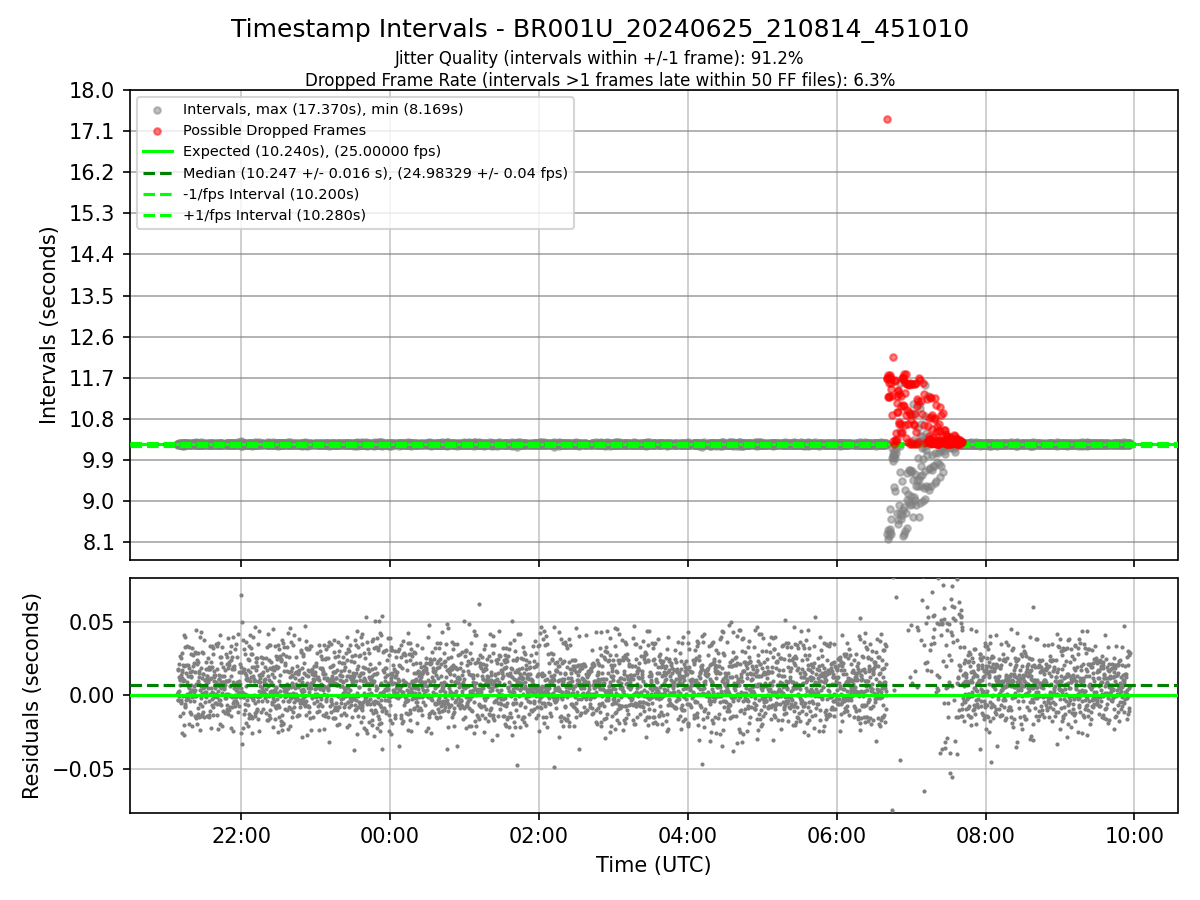Click the −0.05 residuals tick label
Viewport: 1200px width, 900px height.
[86, 769]
